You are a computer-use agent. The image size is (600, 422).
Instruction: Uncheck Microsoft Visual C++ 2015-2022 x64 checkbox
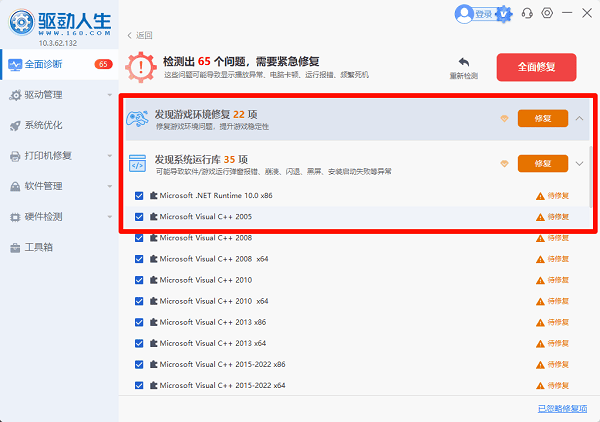tap(139, 385)
